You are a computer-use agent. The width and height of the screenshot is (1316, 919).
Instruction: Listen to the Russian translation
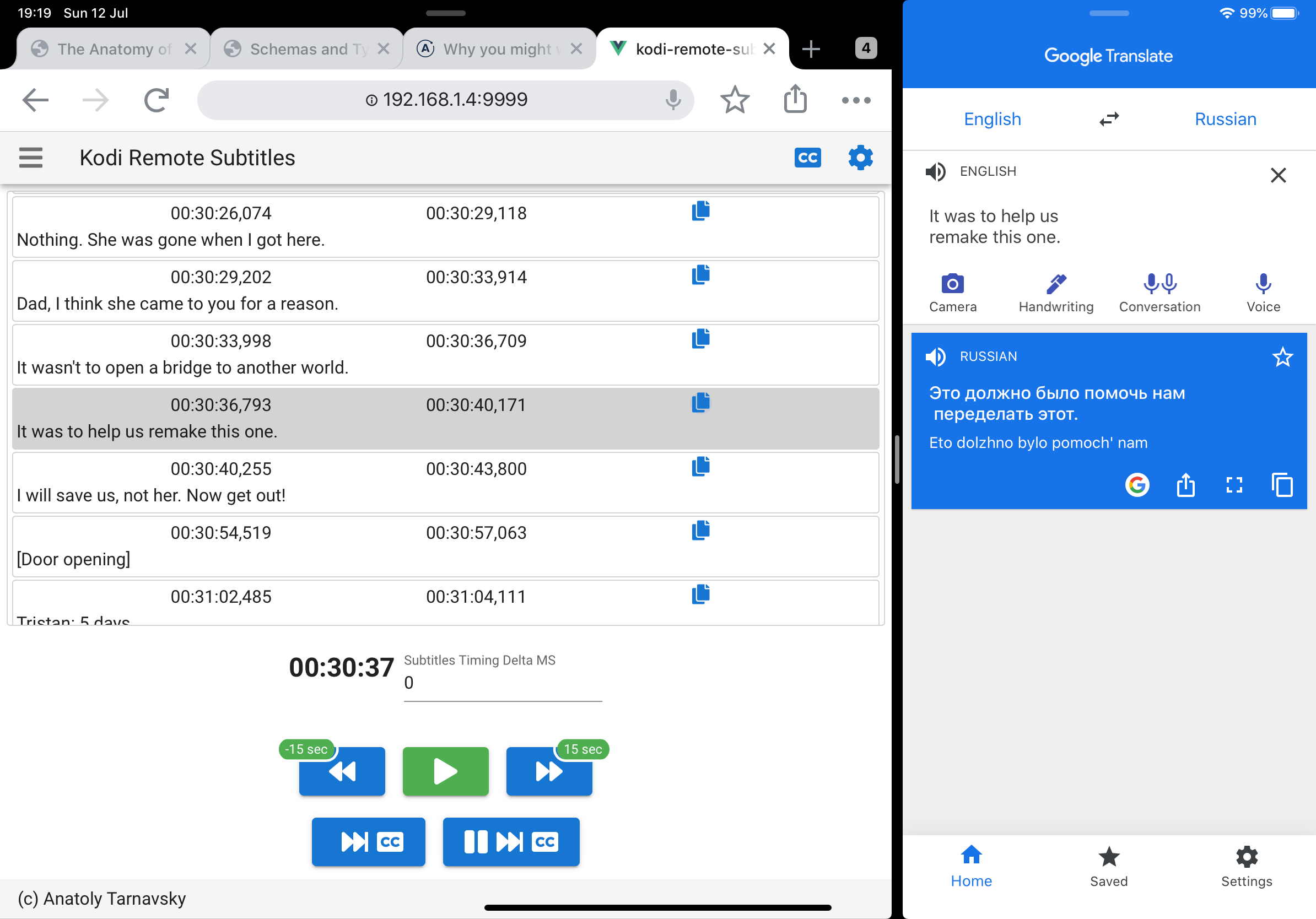coord(935,356)
